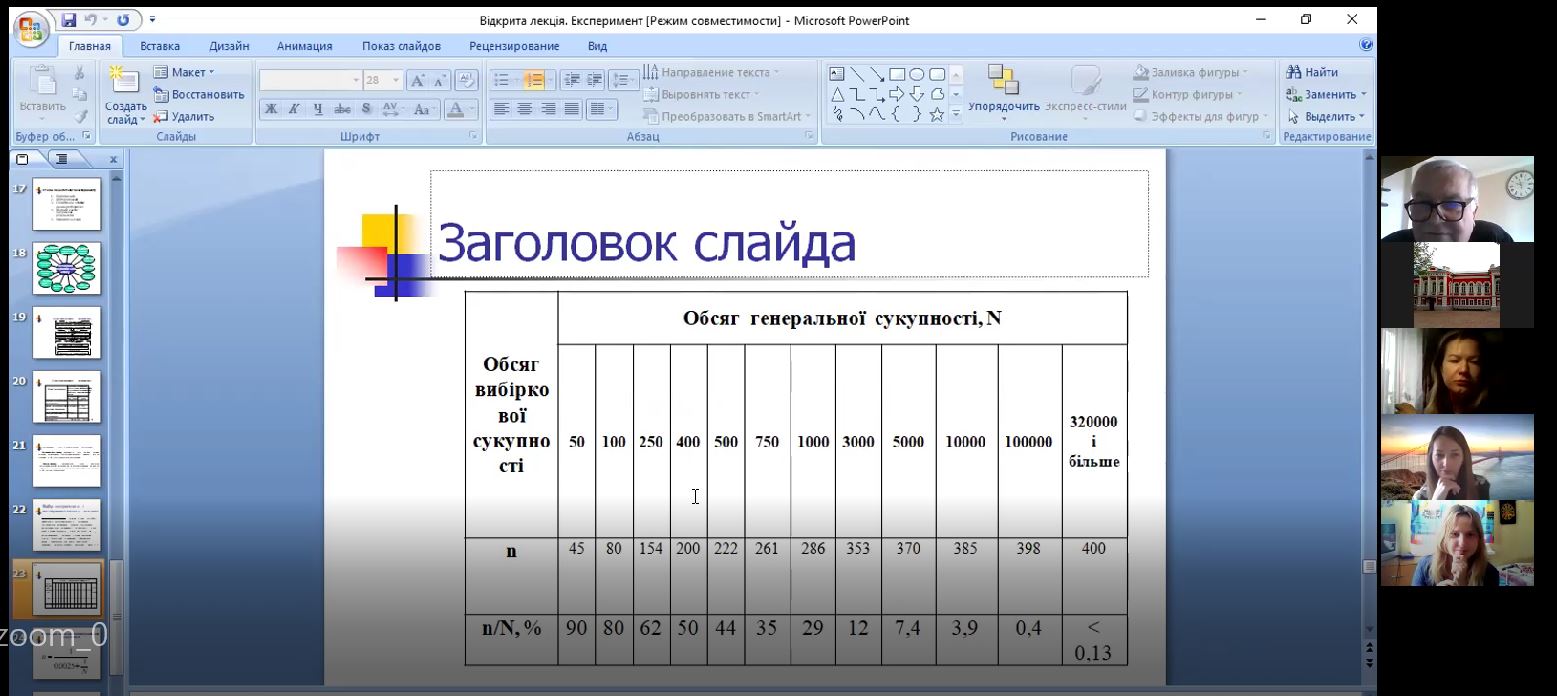Viewport: 1557px width, 696px height.
Task: Open the Показ слайдов tab
Action: pos(400,46)
